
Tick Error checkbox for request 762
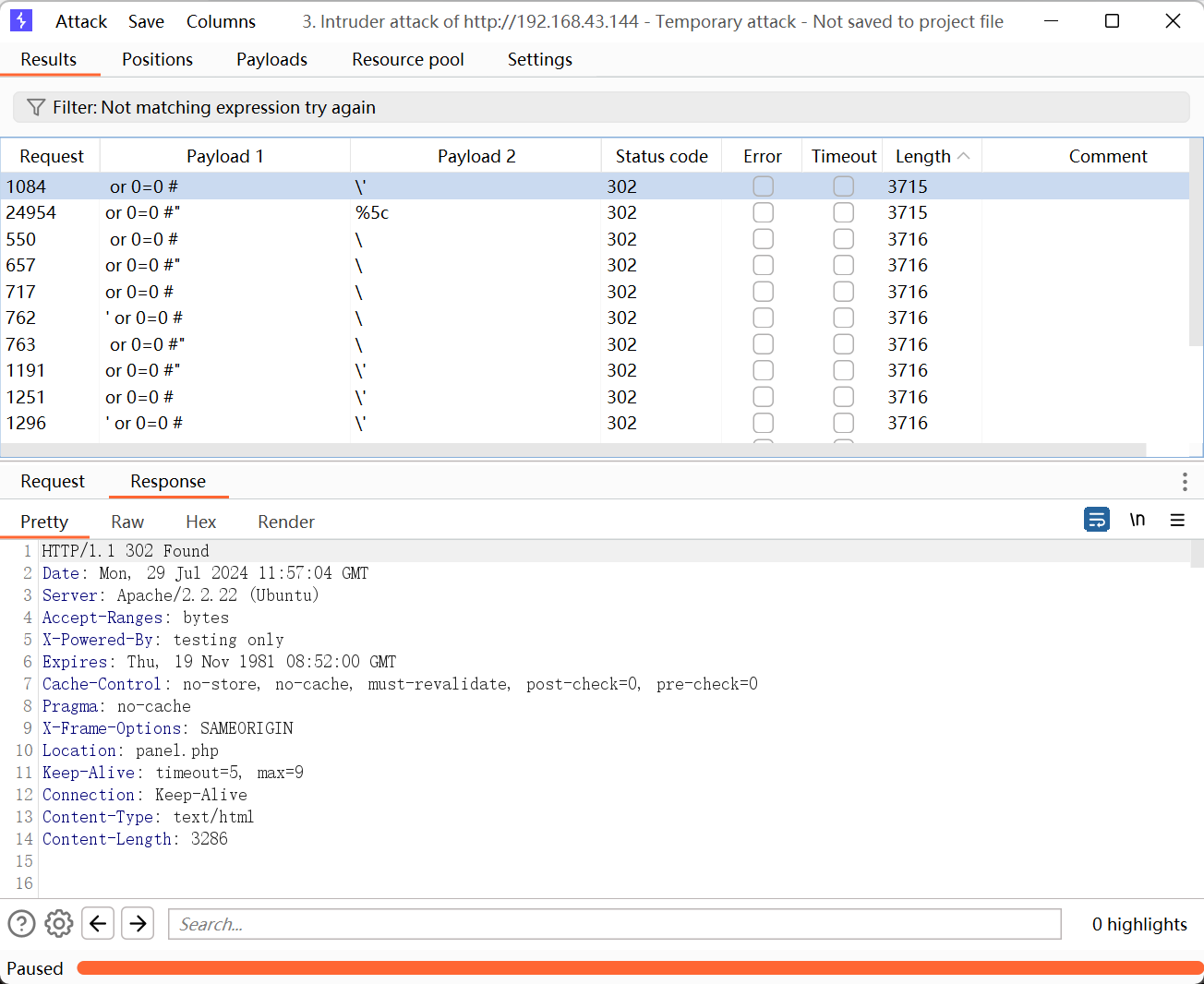(x=763, y=318)
